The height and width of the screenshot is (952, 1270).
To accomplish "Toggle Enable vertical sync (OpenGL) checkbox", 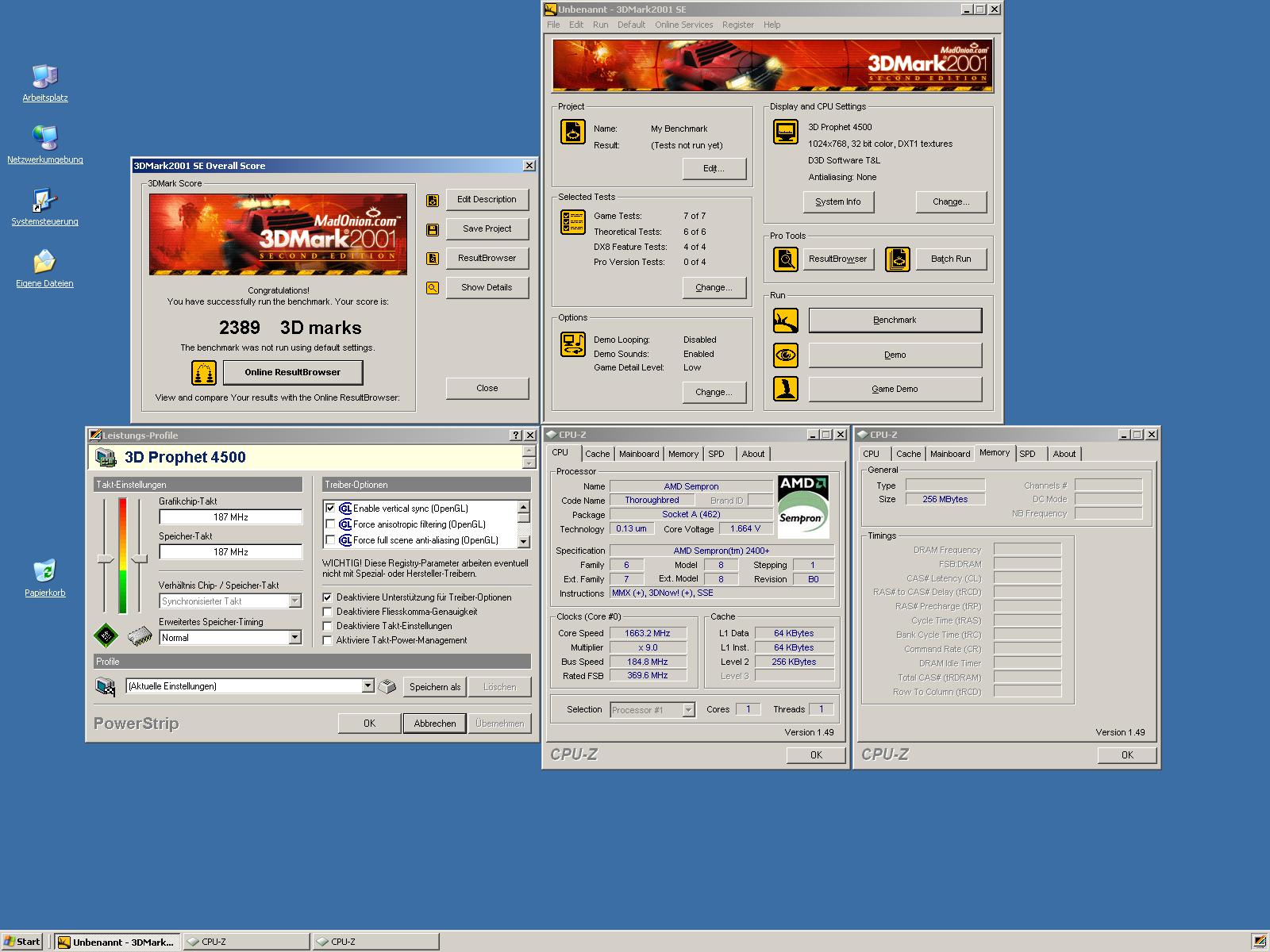I will (x=330, y=509).
